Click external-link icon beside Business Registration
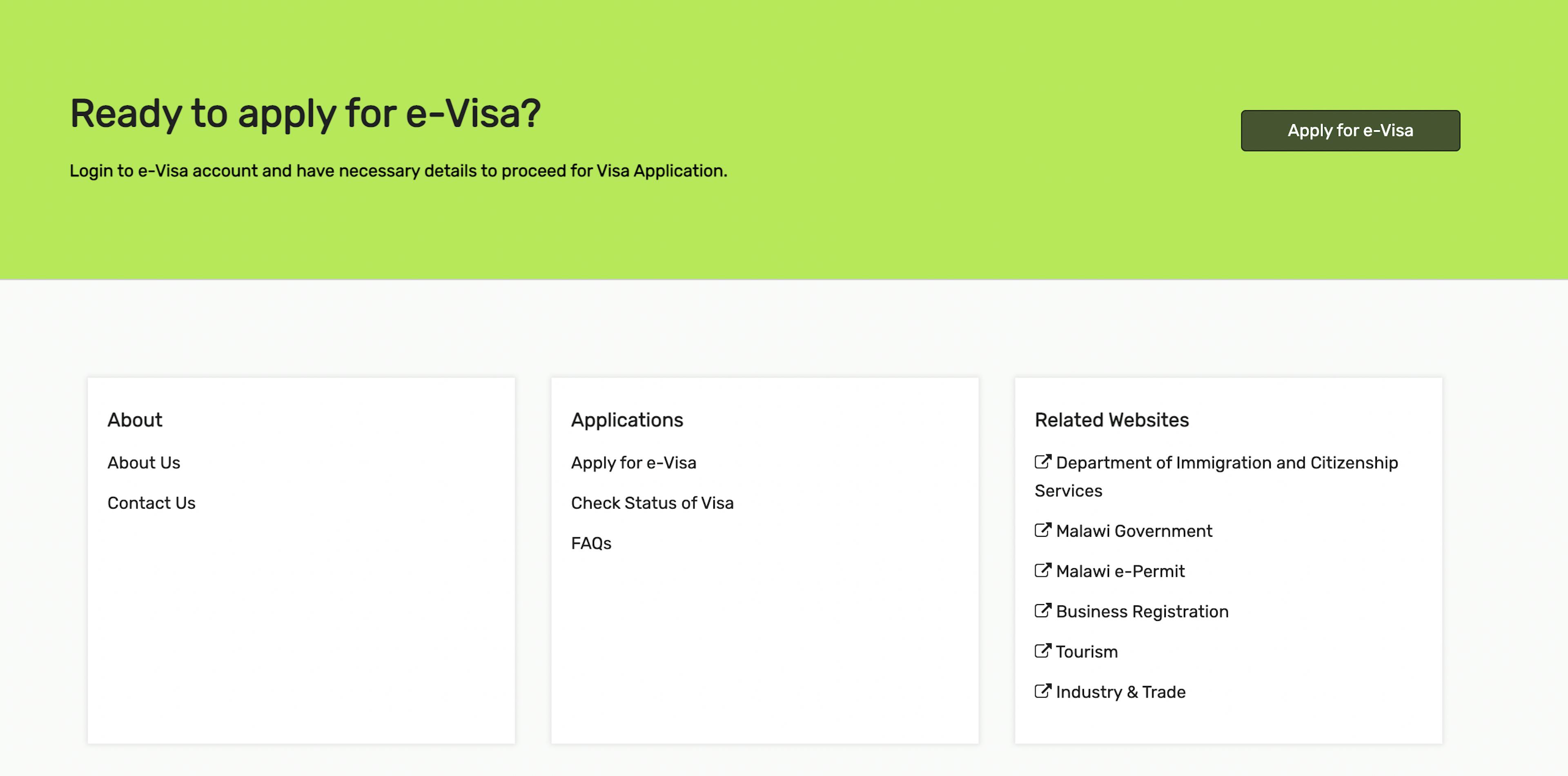Viewport: 1568px width, 776px height. (1043, 610)
